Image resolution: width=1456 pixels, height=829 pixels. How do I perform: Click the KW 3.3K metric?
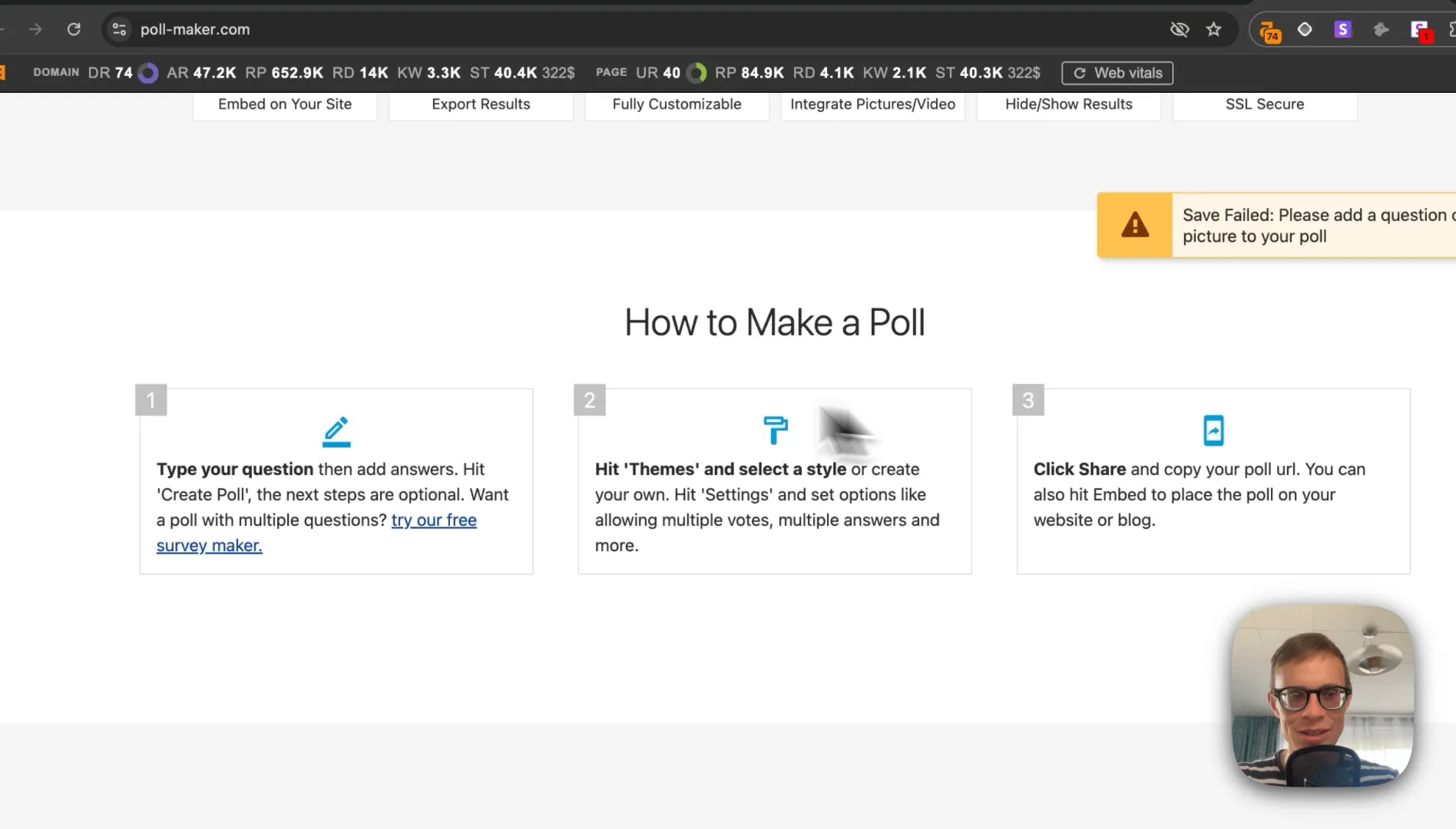coord(429,73)
